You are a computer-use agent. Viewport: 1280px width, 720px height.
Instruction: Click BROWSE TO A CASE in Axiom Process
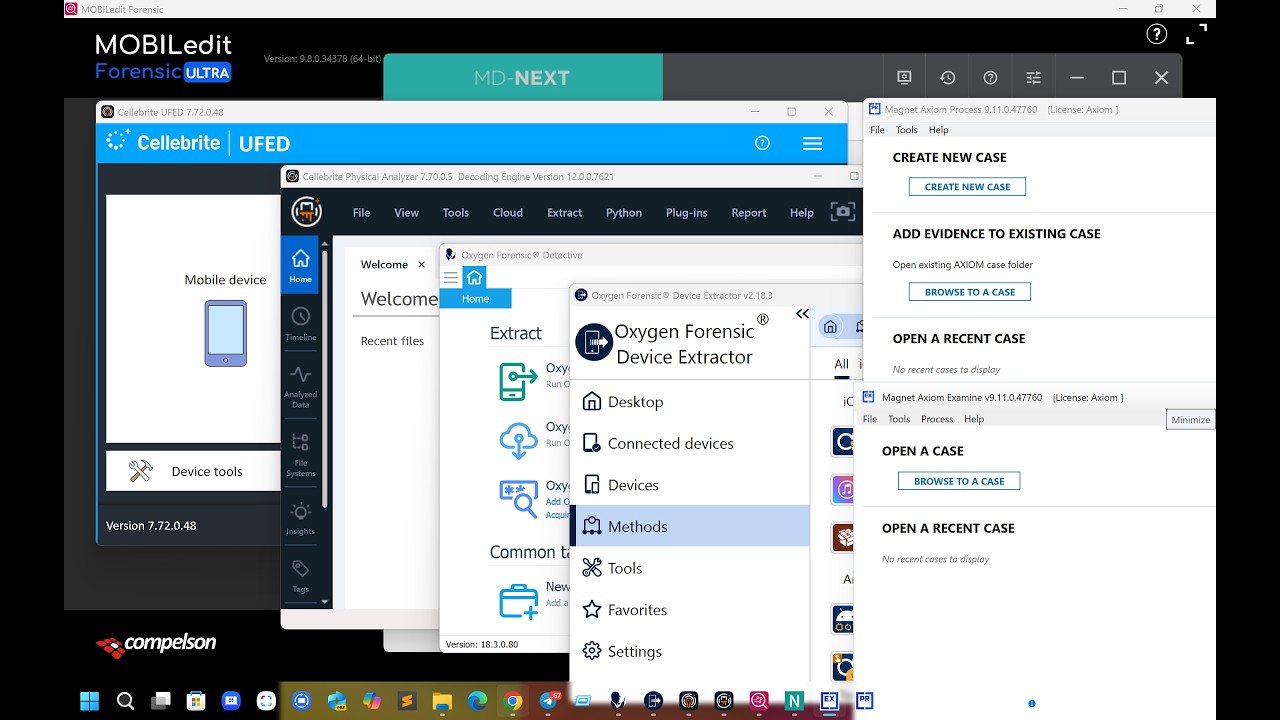click(x=970, y=292)
